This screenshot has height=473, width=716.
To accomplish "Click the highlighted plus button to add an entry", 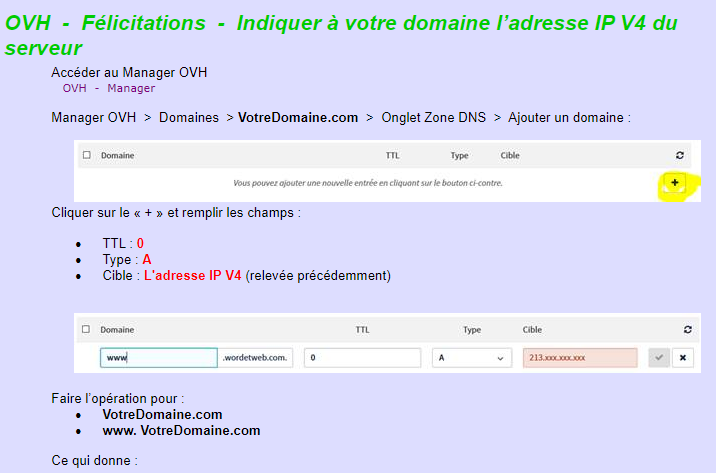I will (675, 183).
